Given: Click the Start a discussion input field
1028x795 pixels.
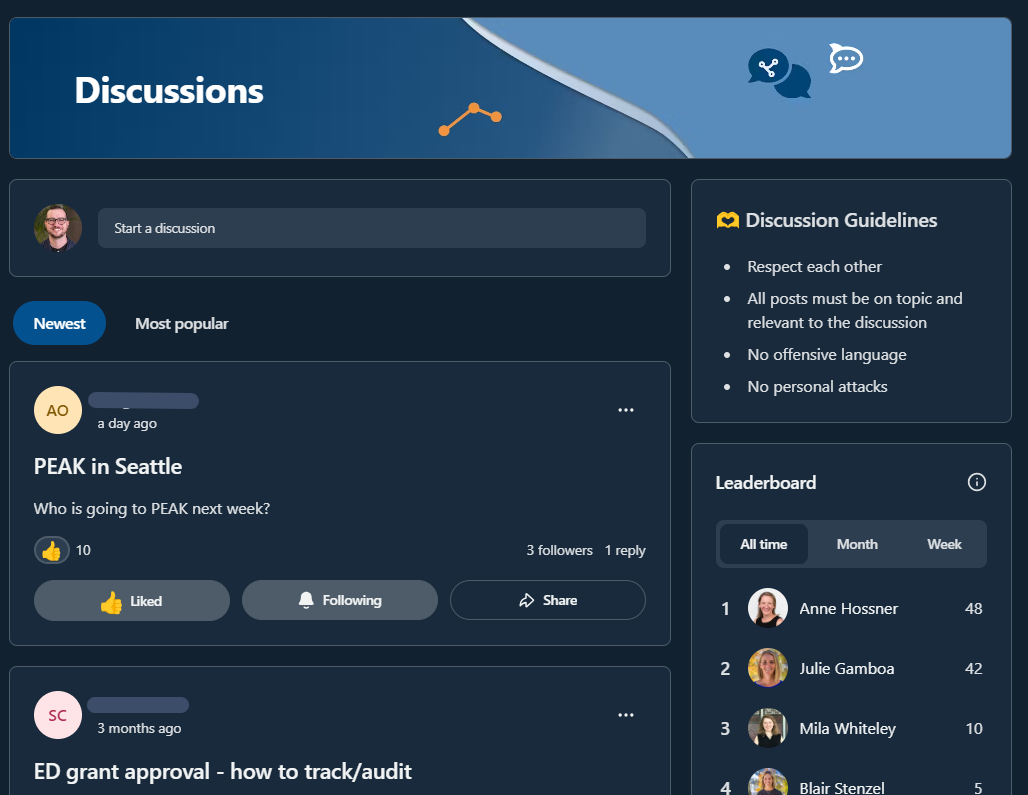Looking at the screenshot, I should click(x=372, y=228).
